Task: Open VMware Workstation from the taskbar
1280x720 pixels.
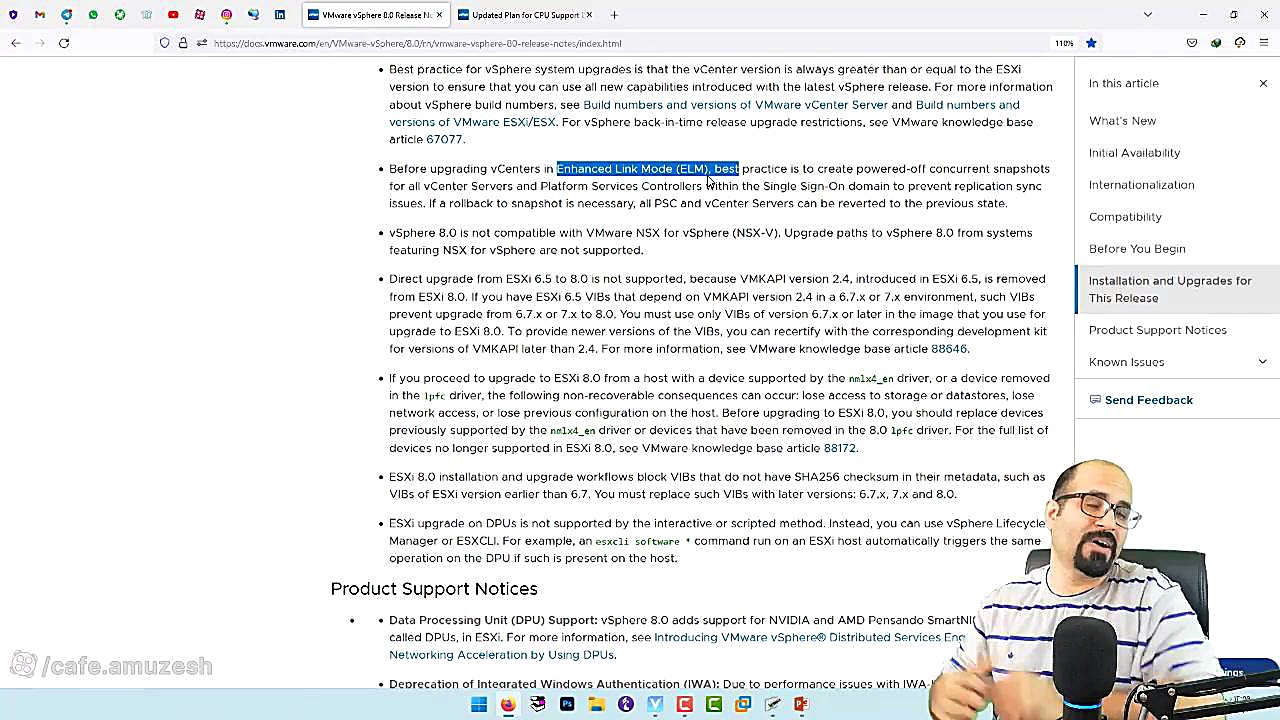Action: click(x=743, y=704)
